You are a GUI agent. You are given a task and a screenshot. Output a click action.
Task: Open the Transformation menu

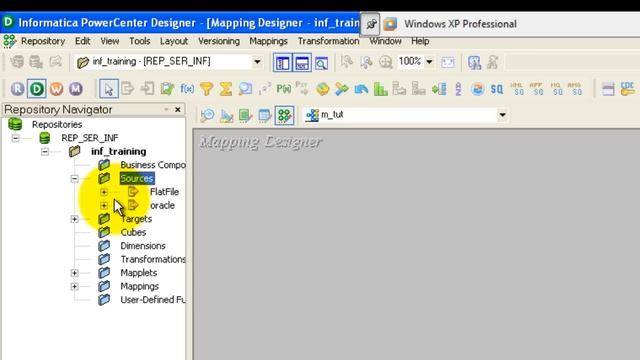329,41
